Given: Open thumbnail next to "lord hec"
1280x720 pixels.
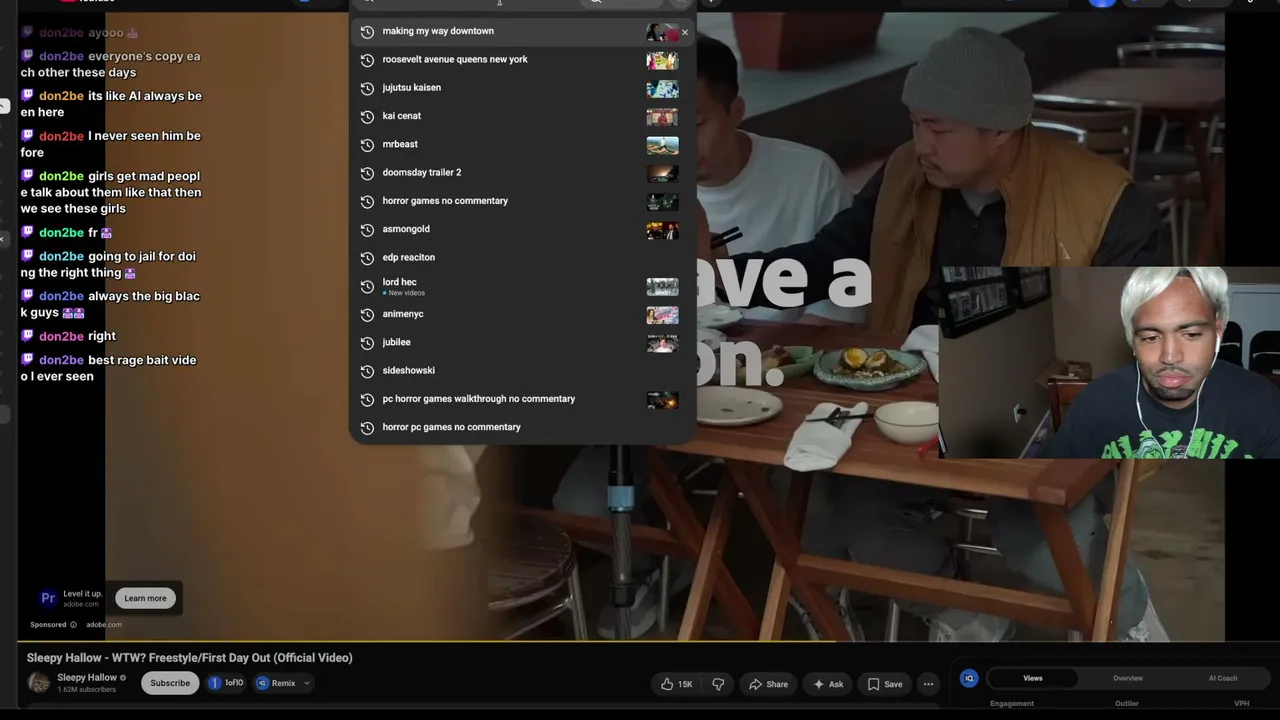Looking at the screenshot, I should [662, 286].
